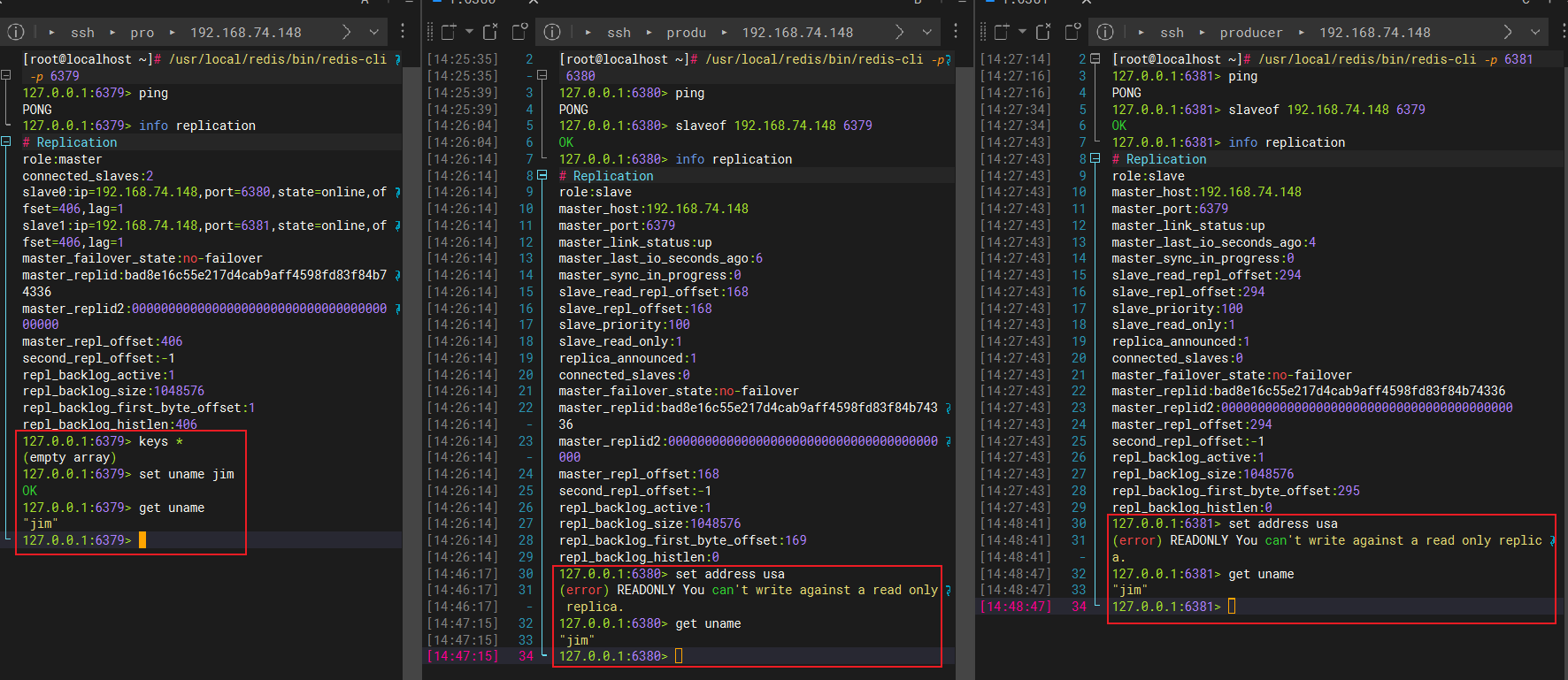Click the info icon in the left pane address bar
This screenshot has height=680, width=1568.
[16, 32]
